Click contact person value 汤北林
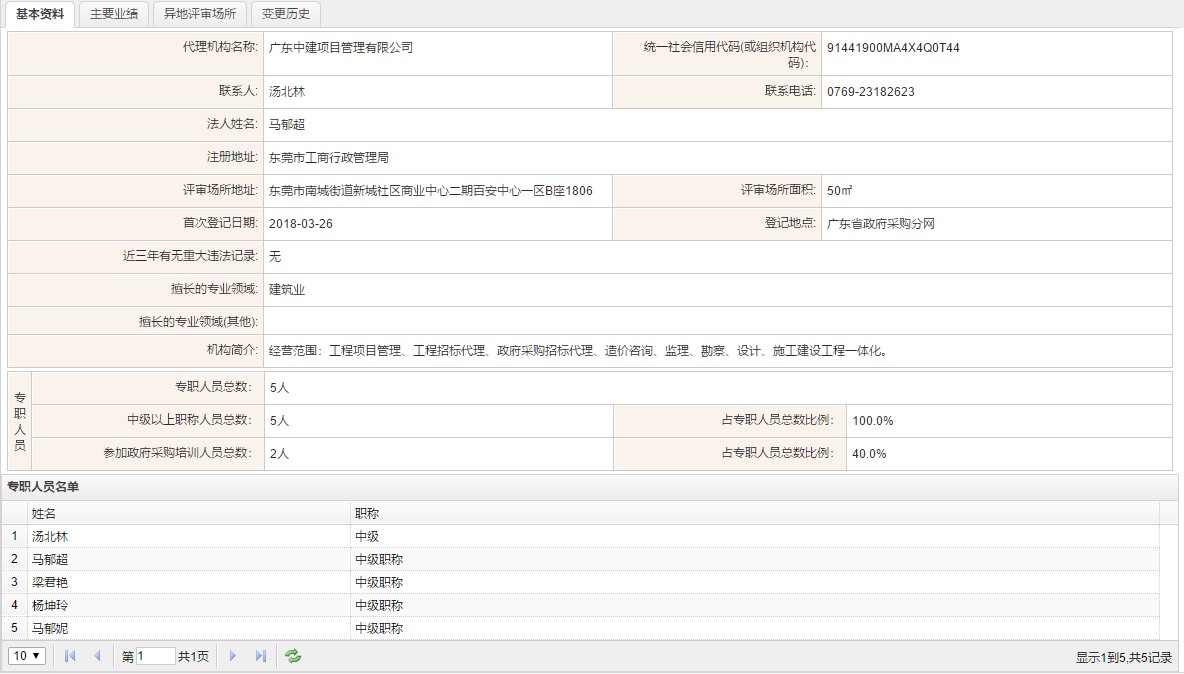This screenshot has width=1184, height=674. coord(287,92)
